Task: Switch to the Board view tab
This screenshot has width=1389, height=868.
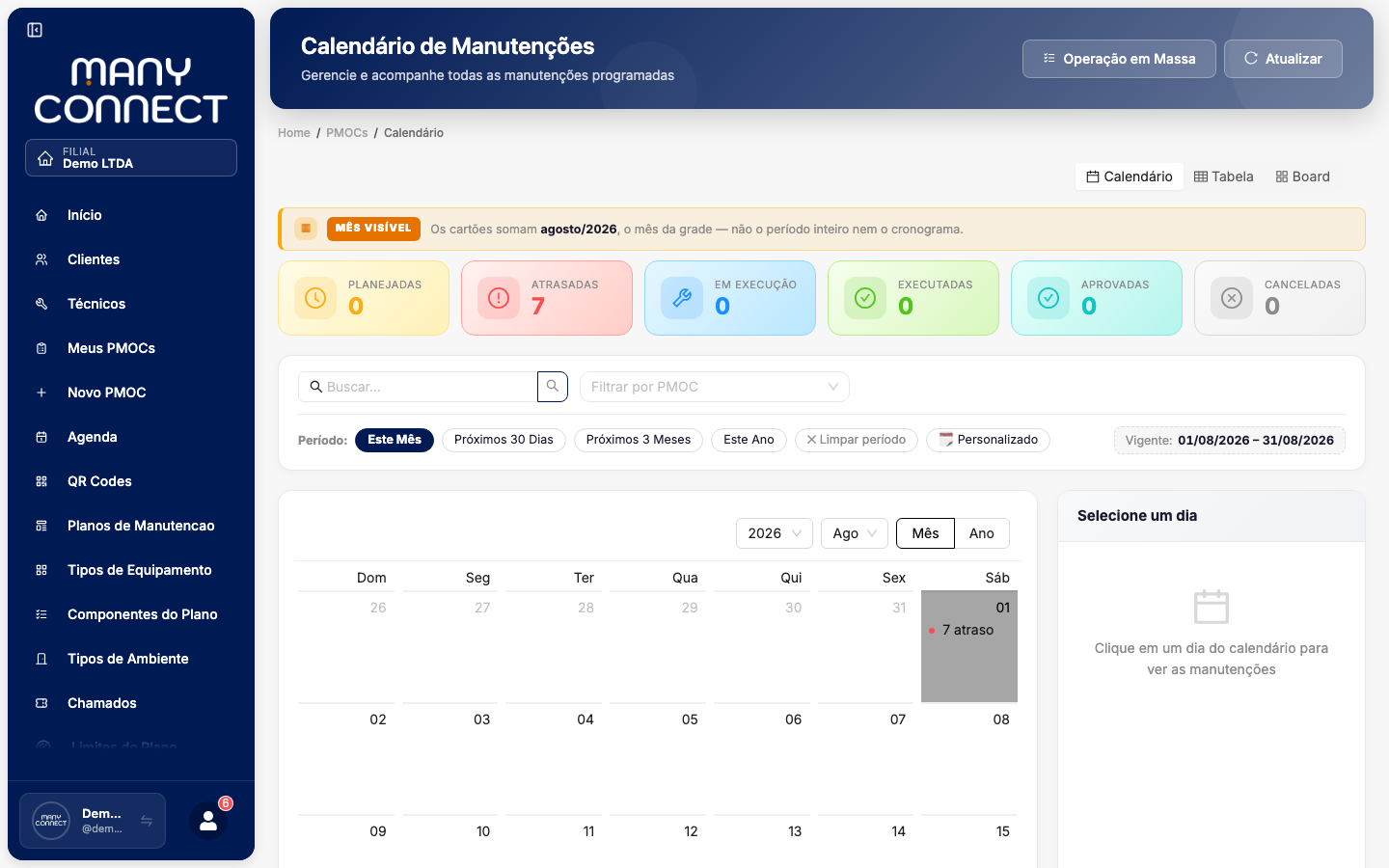Action: (1303, 176)
